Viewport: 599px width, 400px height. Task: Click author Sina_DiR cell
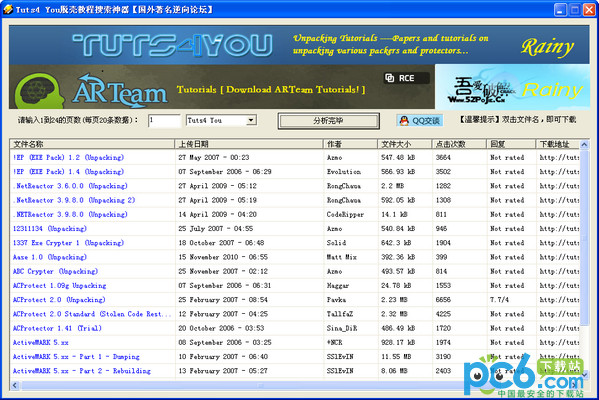[342, 328]
